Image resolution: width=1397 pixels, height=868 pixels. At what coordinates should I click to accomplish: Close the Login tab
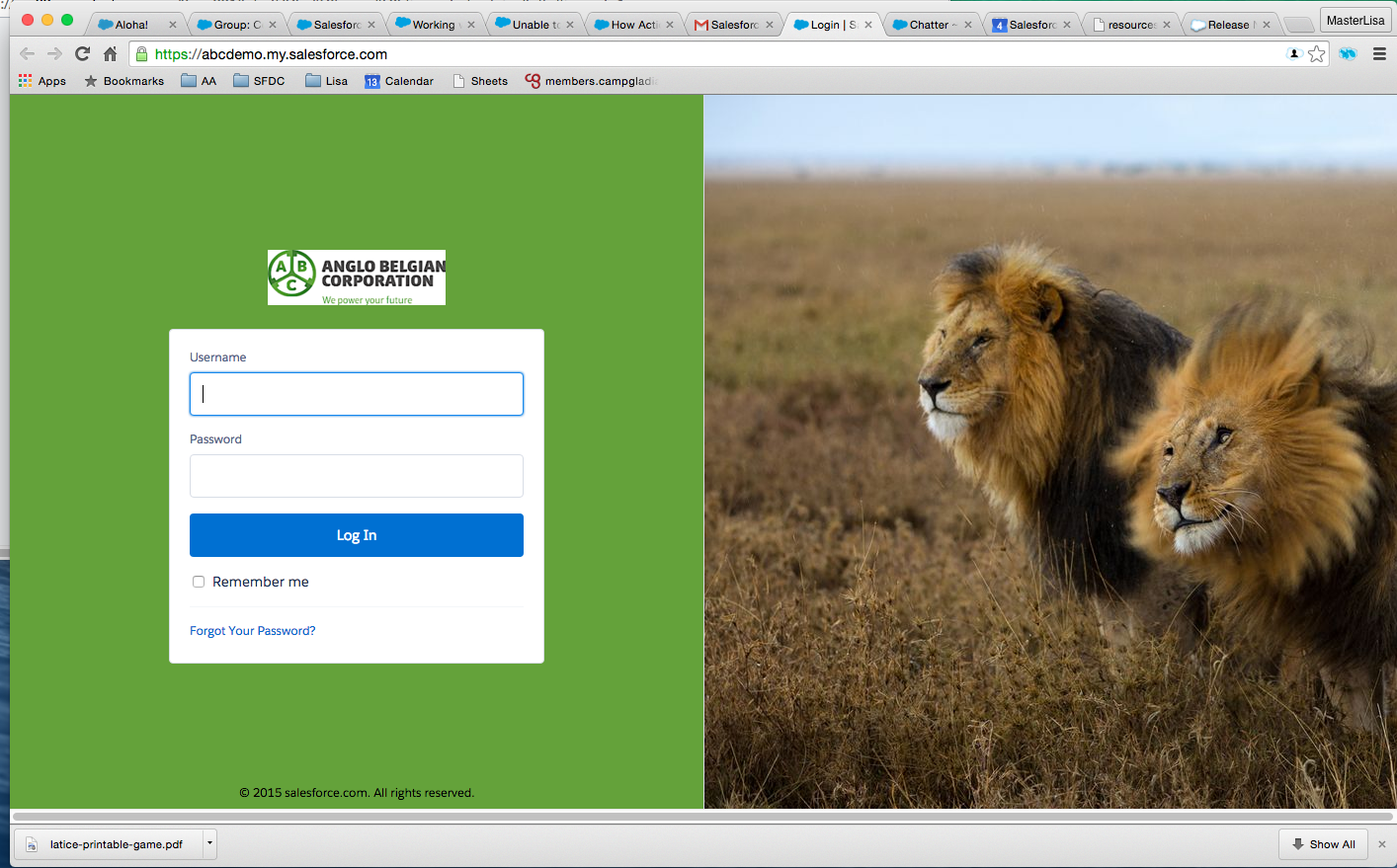pyautogui.click(x=868, y=25)
